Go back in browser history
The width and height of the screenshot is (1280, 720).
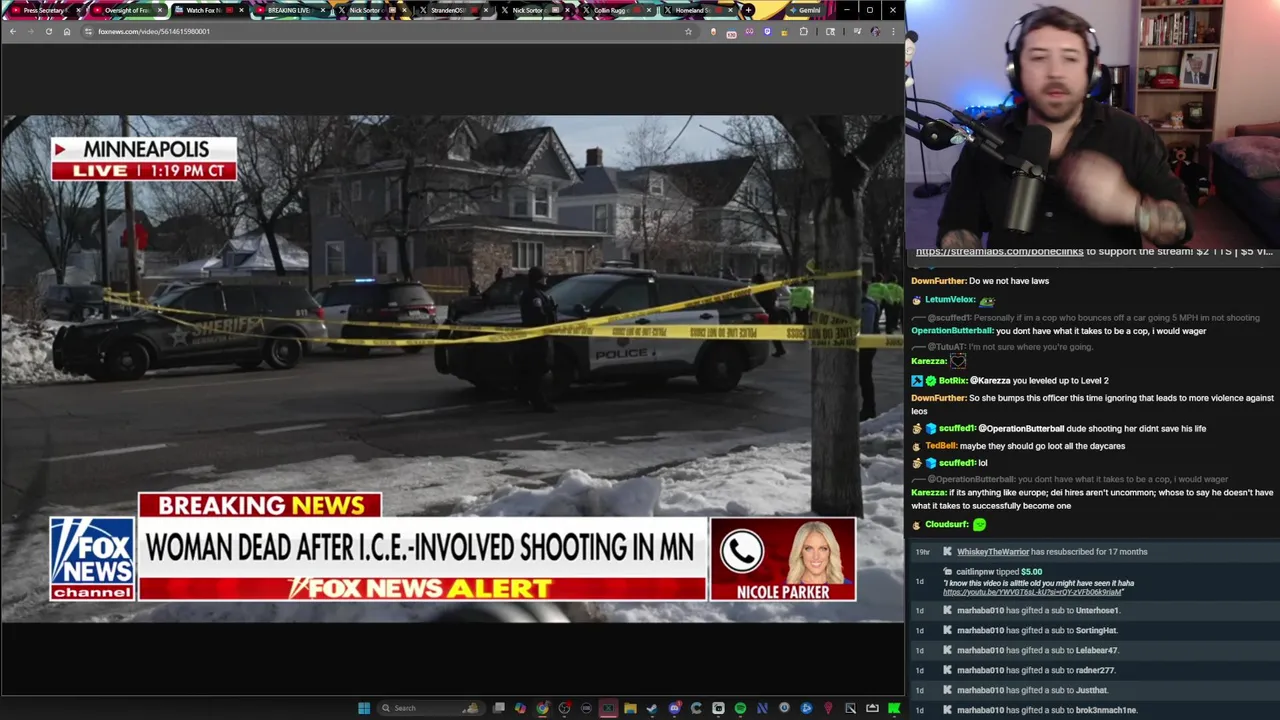click(x=12, y=31)
